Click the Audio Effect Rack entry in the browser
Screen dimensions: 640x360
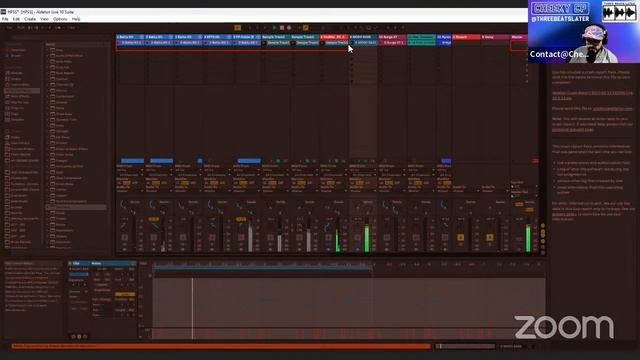pyautogui.click(x=69, y=56)
